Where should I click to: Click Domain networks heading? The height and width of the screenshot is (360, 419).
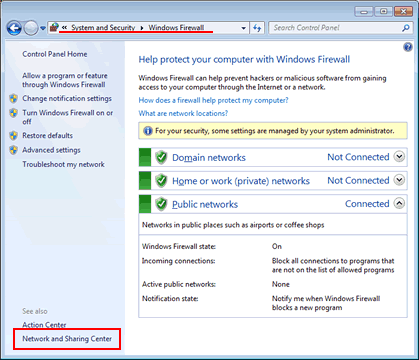(209, 158)
